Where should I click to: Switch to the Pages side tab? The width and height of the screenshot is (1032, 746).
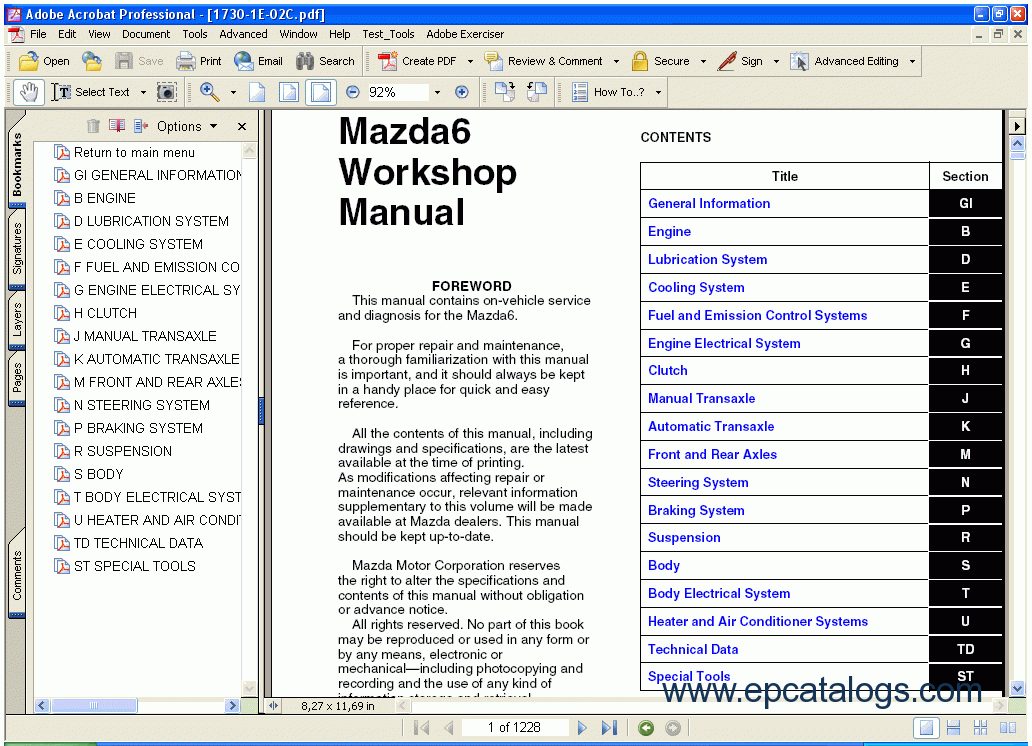tap(17, 379)
